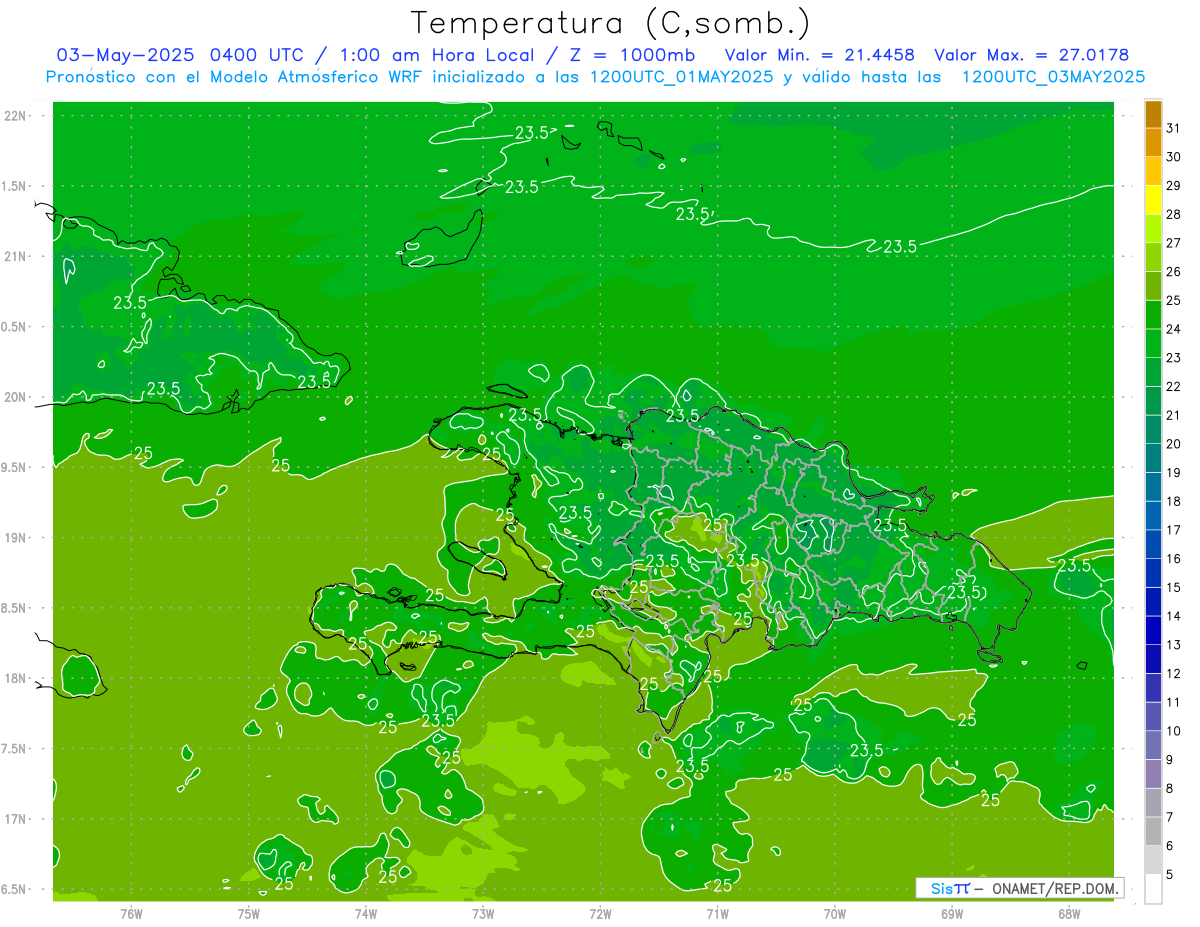Click the "Z = 1000mb" level label
Image resolution: width=1200 pixels, height=927 pixels.
631,54
